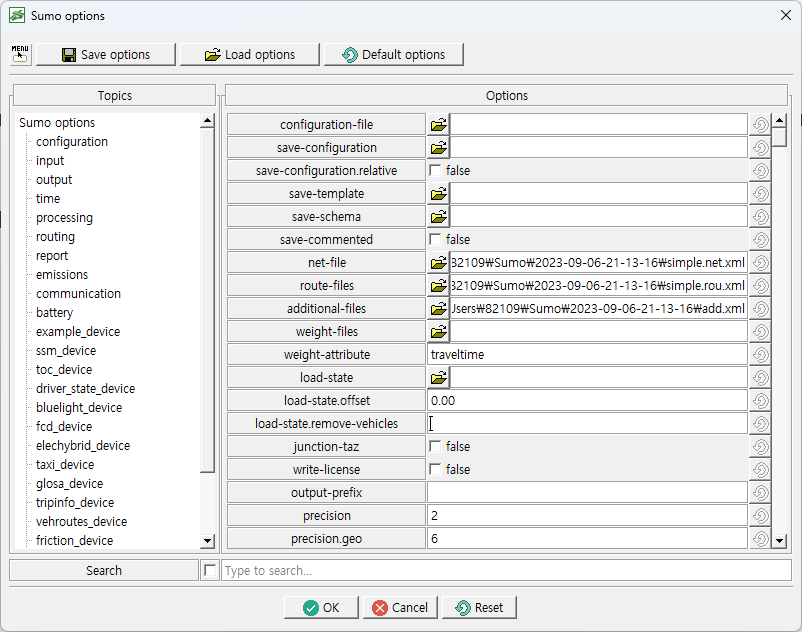Click the Default options button
Screen dimensions: 802x632
[x=393, y=54]
